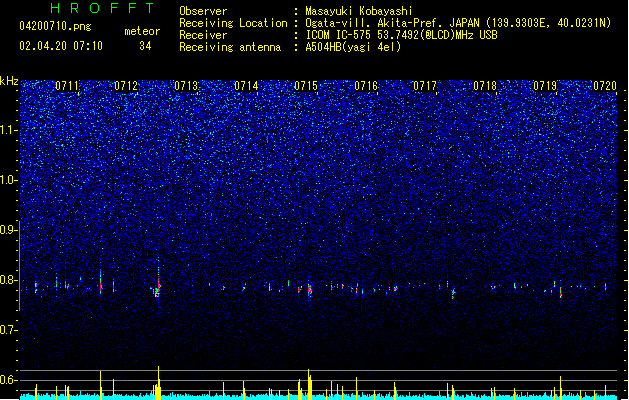
Task: Click the kHz axis unit label
Action: pos(9,81)
